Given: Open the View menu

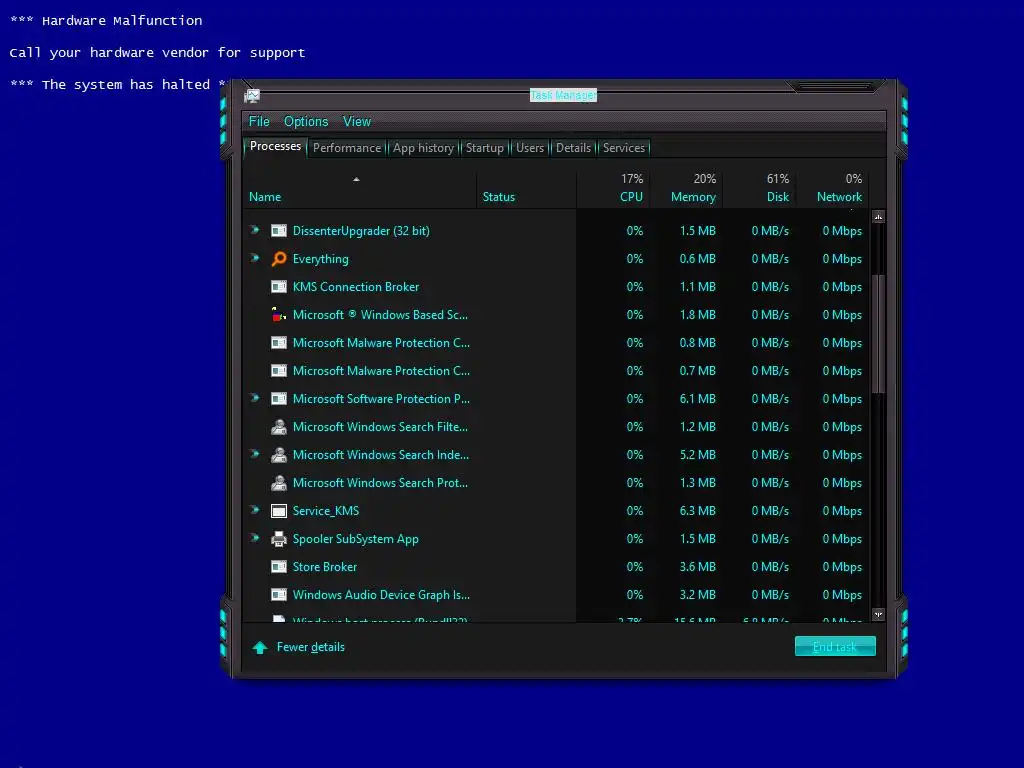Looking at the screenshot, I should tap(357, 121).
